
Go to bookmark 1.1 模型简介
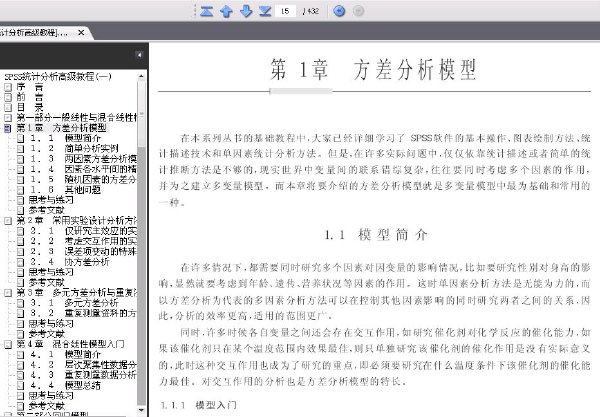pyautogui.click(x=65, y=138)
